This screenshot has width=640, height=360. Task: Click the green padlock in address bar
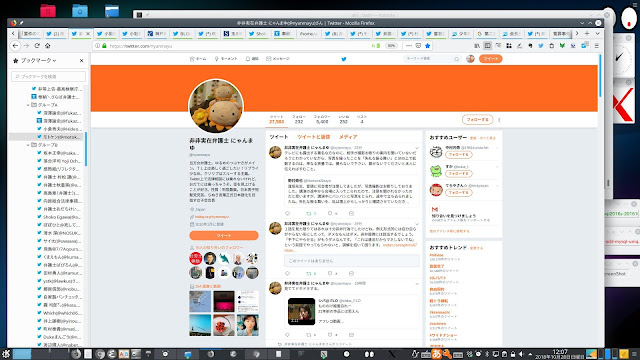[104, 46]
